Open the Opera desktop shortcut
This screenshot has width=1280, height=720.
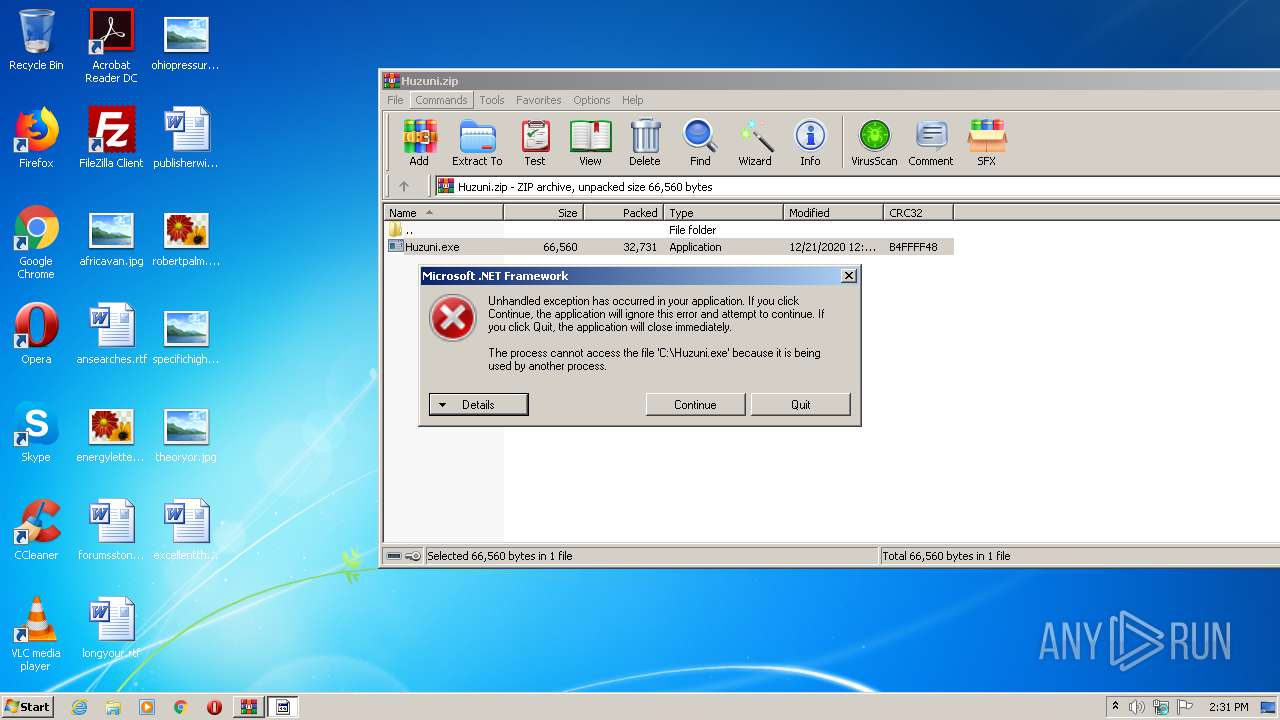[36, 334]
